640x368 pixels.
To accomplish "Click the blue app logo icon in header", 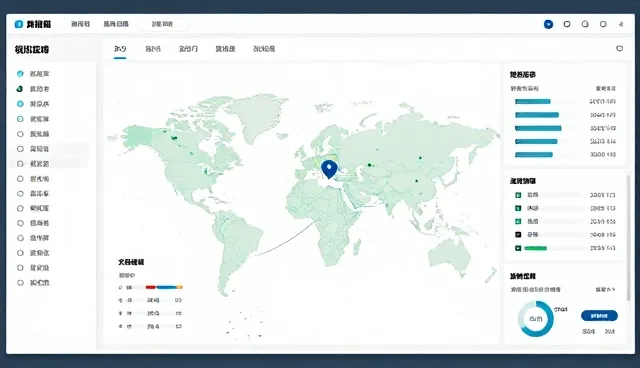I will point(18,24).
